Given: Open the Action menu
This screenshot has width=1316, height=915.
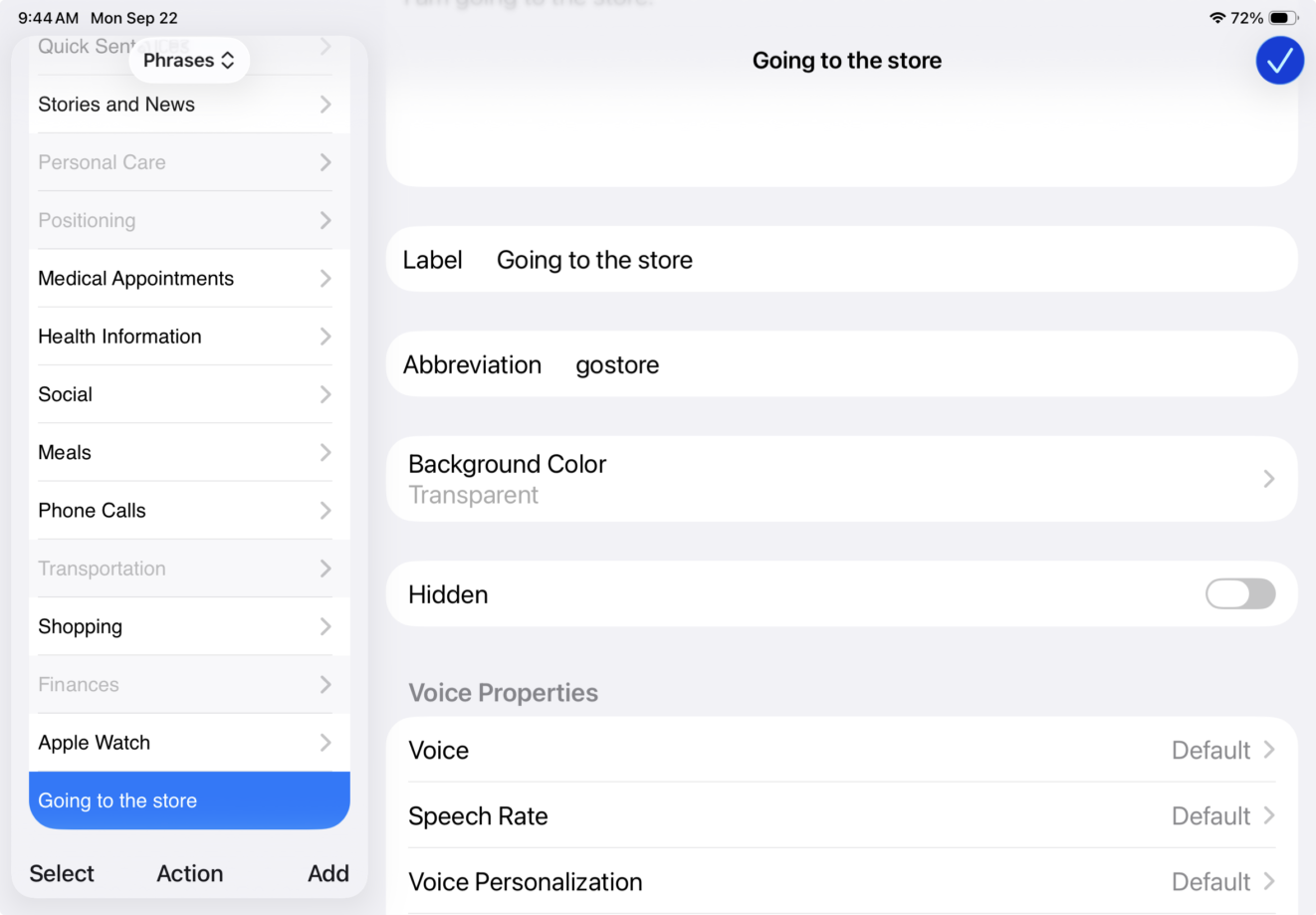Looking at the screenshot, I should [x=189, y=873].
